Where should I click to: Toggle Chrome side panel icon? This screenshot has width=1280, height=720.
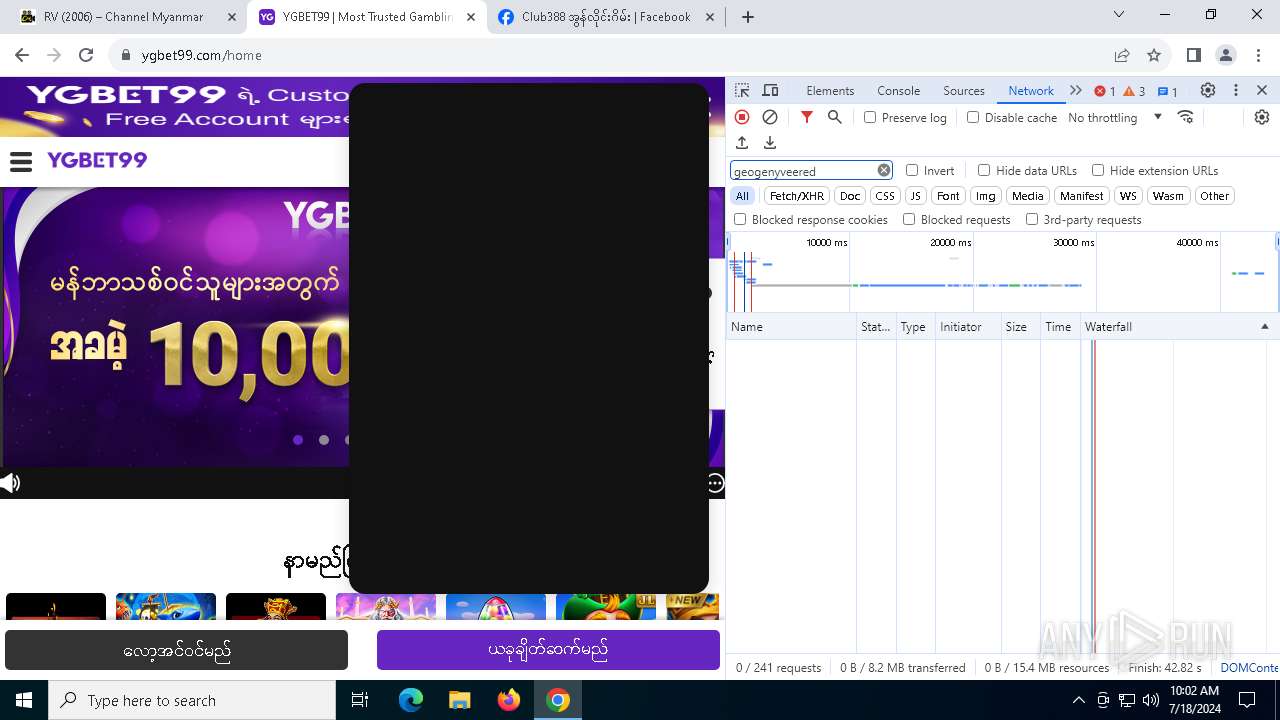point(1193,55)
